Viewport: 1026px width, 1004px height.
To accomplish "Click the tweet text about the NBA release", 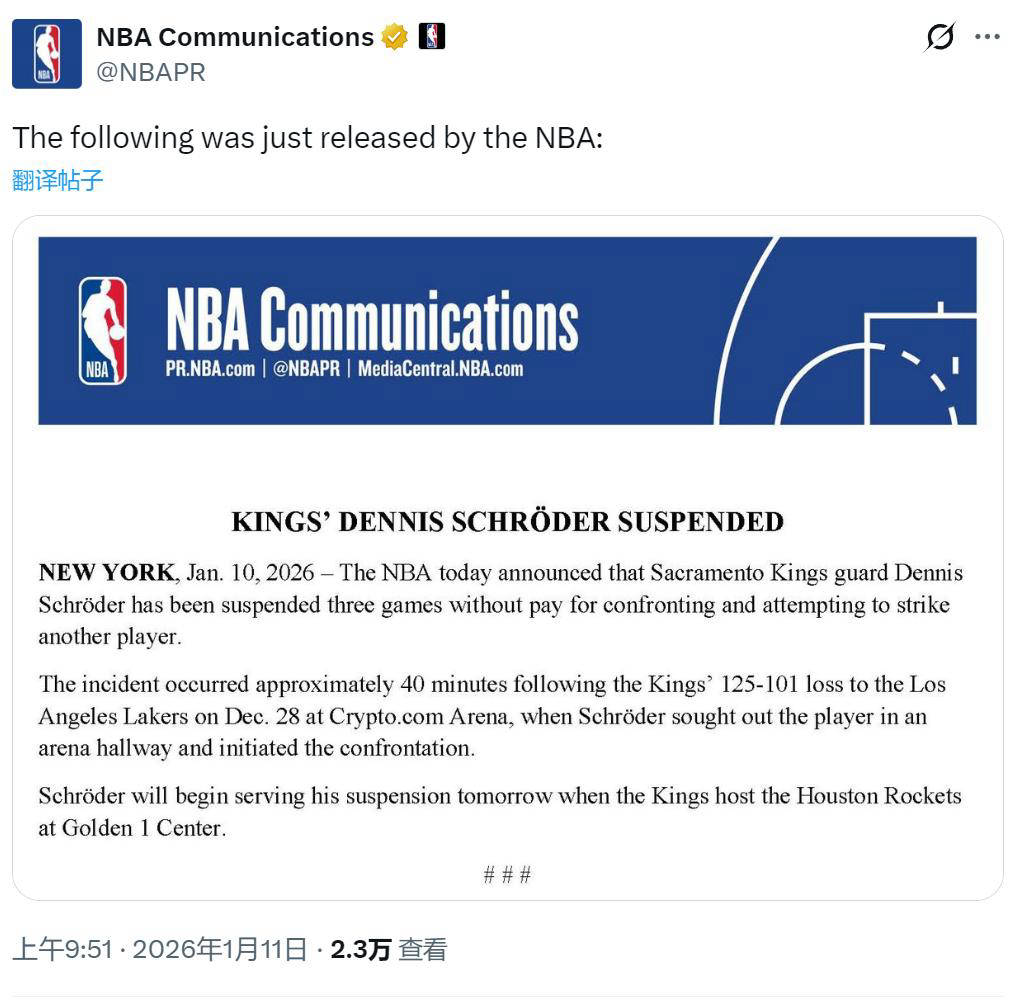I will click(307, 137).
